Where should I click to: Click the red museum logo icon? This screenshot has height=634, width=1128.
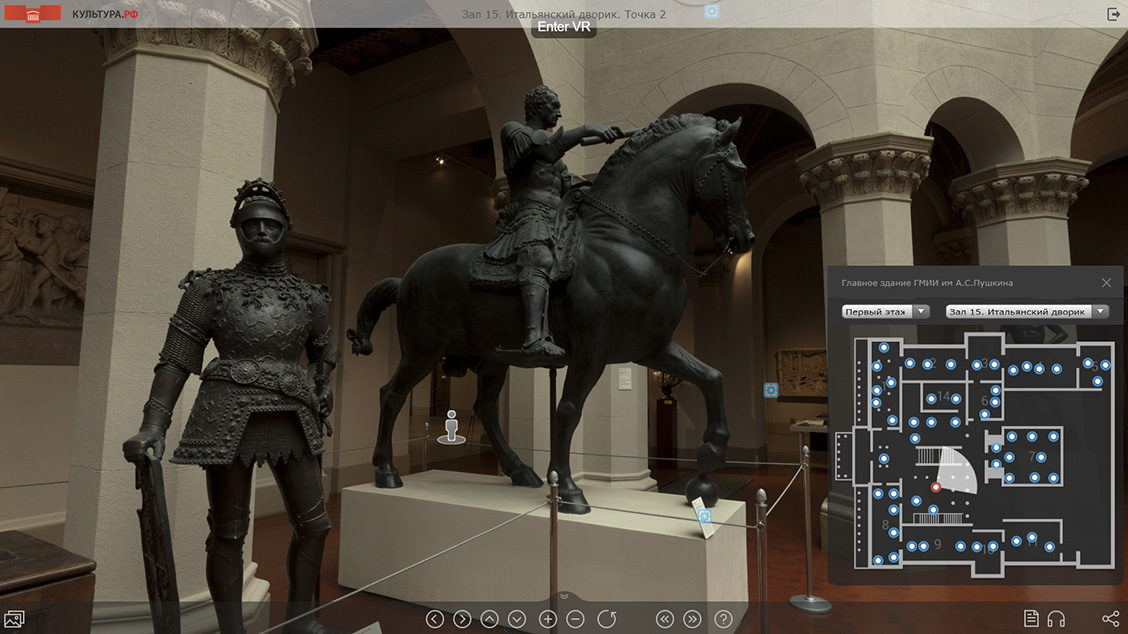(32, 14)
